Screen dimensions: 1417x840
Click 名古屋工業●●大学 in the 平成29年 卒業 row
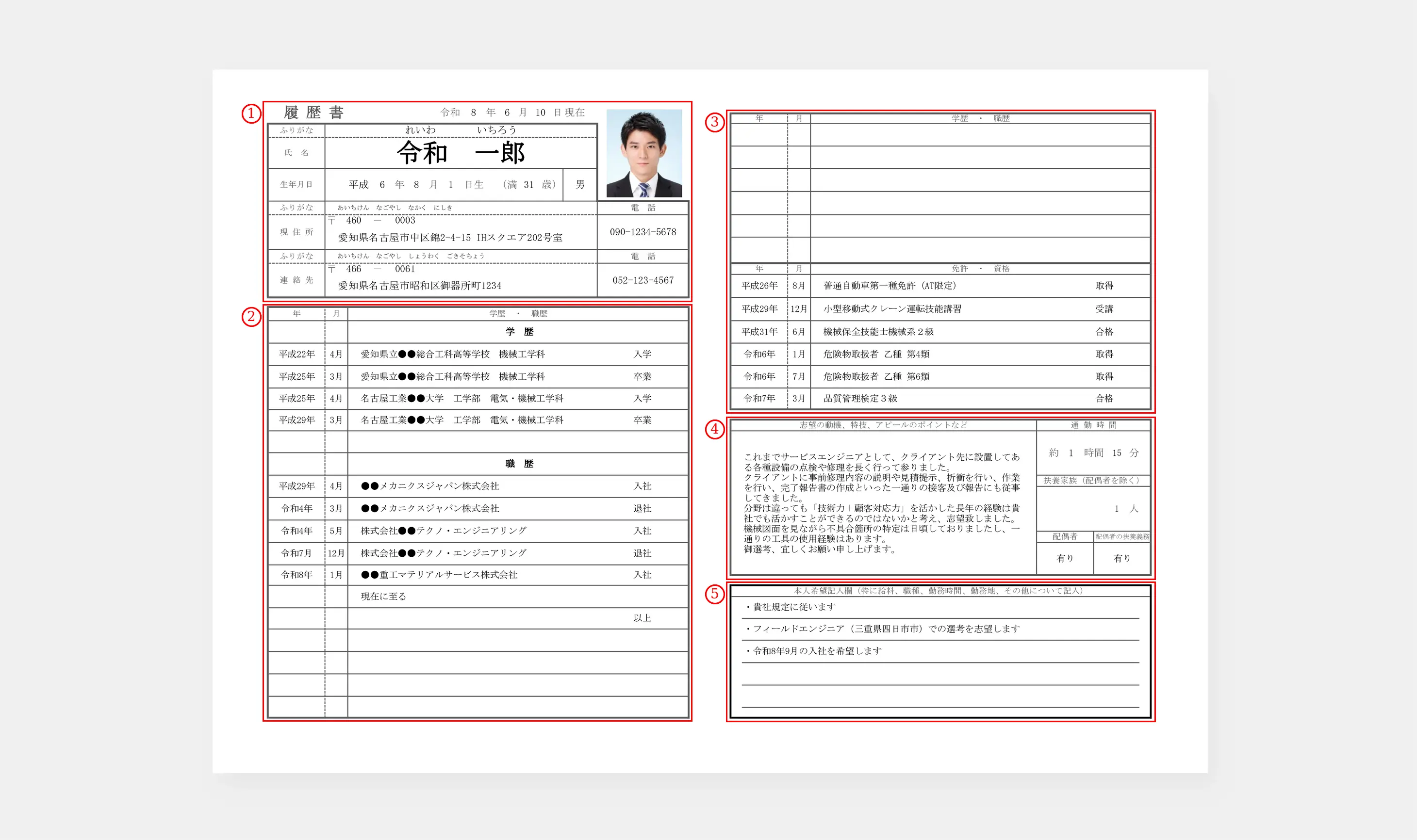402,420
